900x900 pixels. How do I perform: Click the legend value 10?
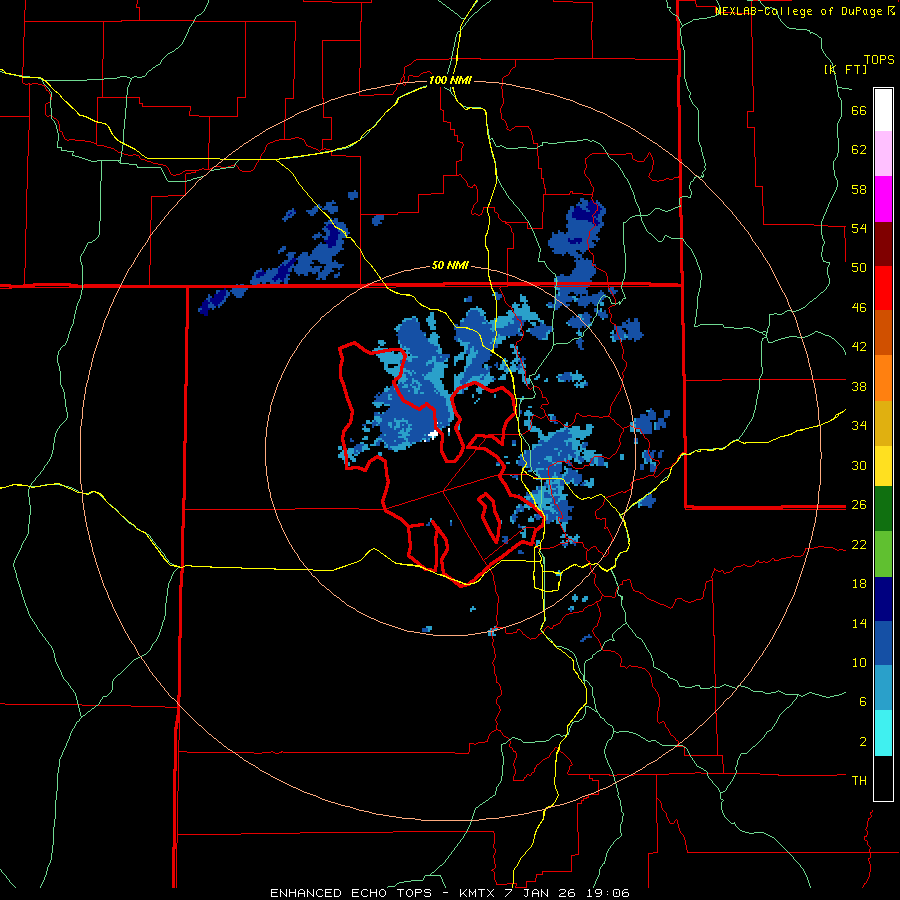click(x=859, y=662)
